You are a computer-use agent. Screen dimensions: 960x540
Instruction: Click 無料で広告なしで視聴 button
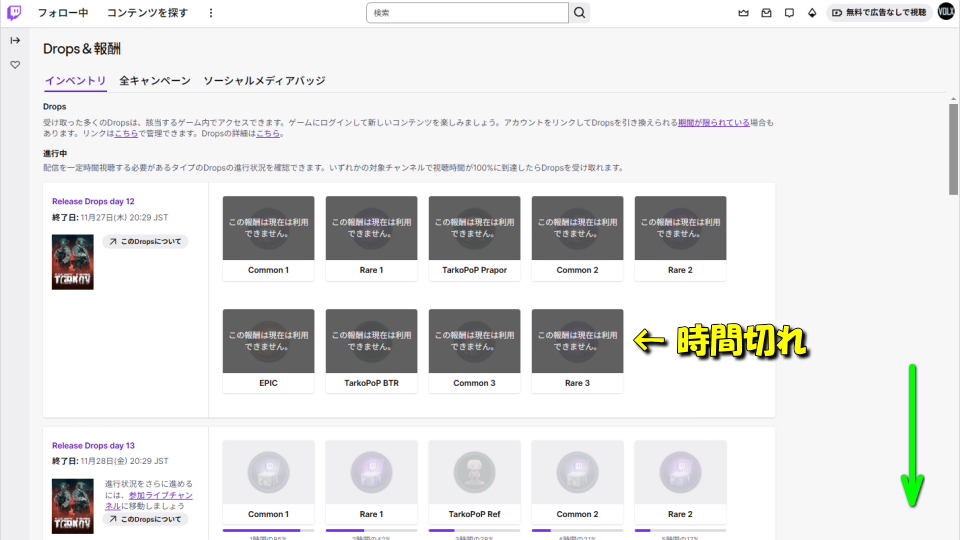879,13
